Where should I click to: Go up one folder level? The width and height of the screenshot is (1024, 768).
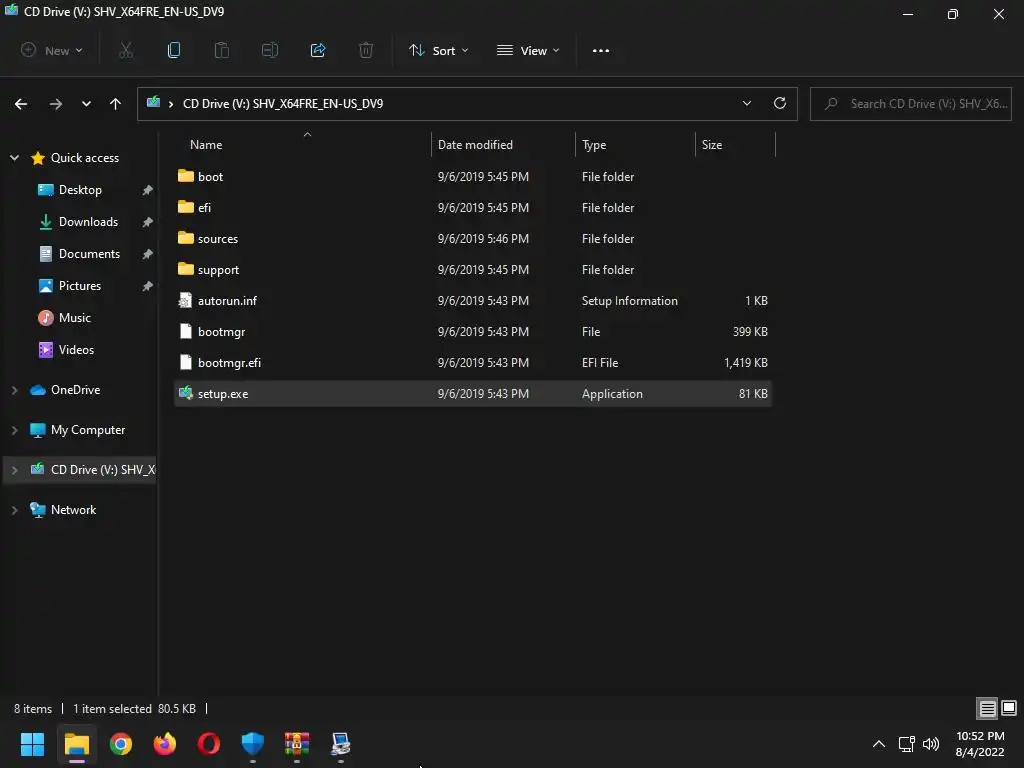(116, 104)
